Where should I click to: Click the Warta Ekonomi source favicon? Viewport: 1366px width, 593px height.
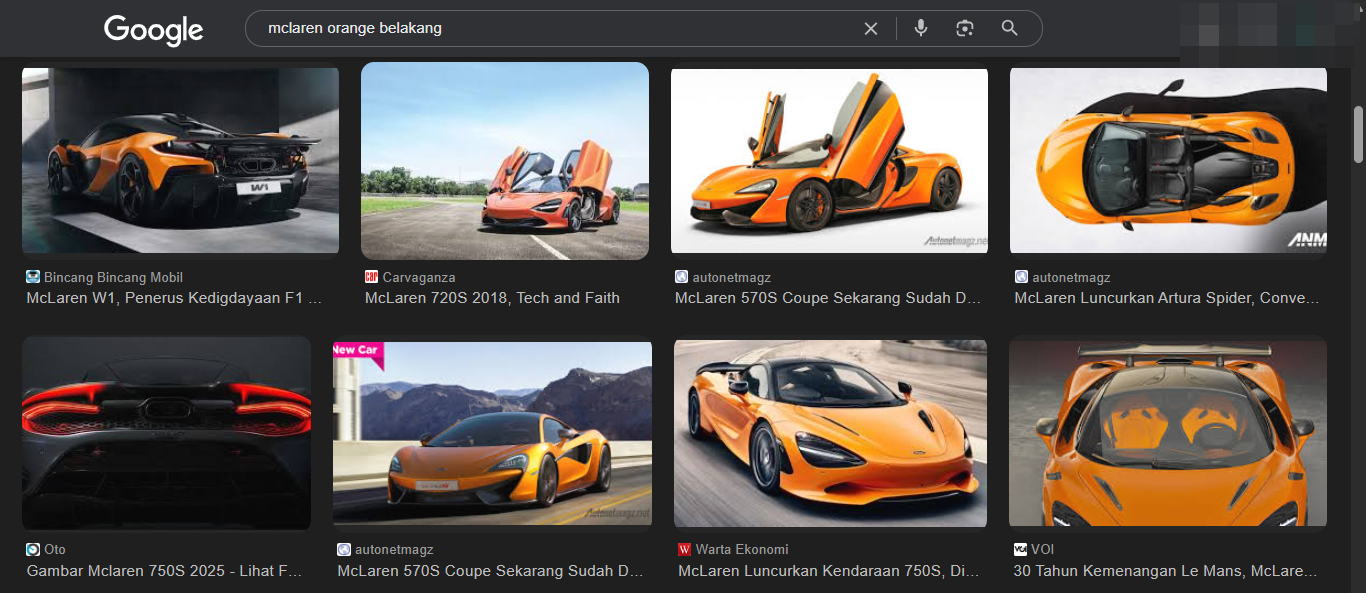(685, 549)
